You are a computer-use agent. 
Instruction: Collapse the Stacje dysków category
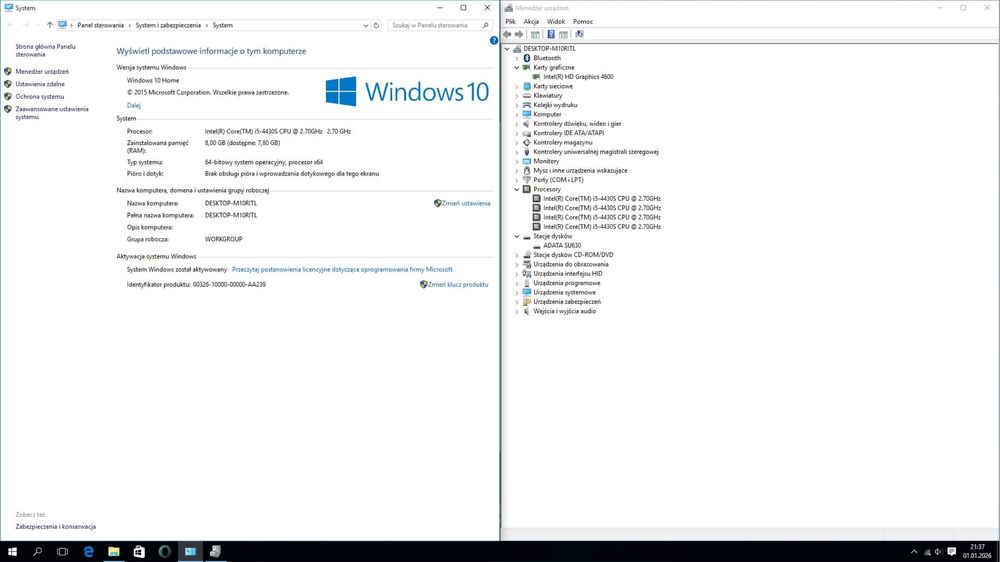pos(517,236)
